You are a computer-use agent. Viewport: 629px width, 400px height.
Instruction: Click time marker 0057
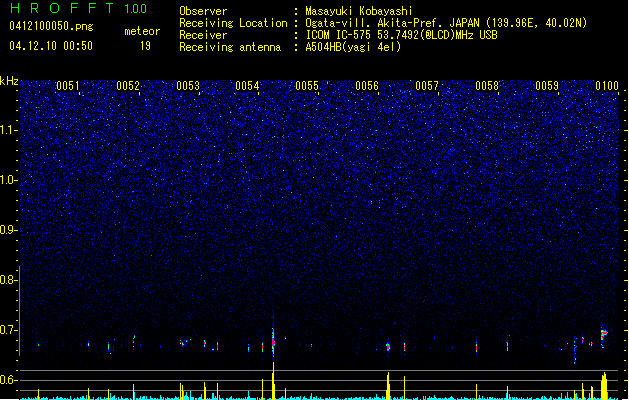(427, 86)
